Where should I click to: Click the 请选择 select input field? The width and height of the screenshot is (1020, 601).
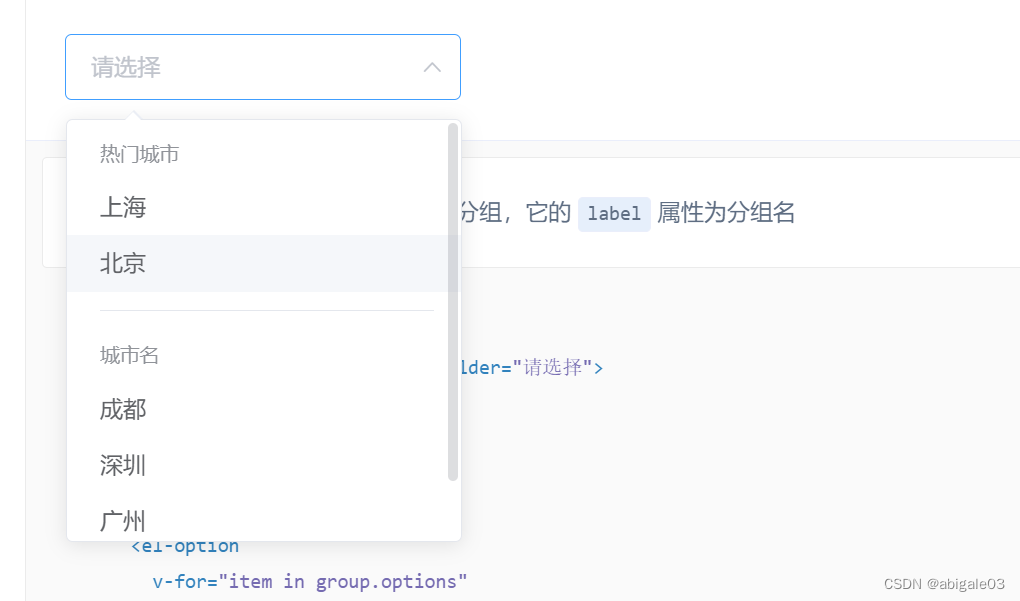coord(263,67)
